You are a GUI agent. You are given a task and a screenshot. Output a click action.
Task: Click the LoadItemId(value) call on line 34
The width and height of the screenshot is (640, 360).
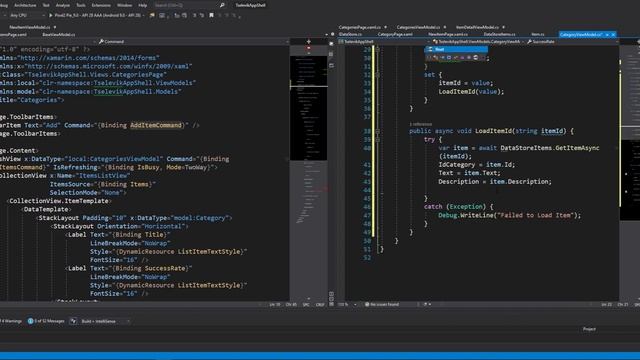[471, 91]
